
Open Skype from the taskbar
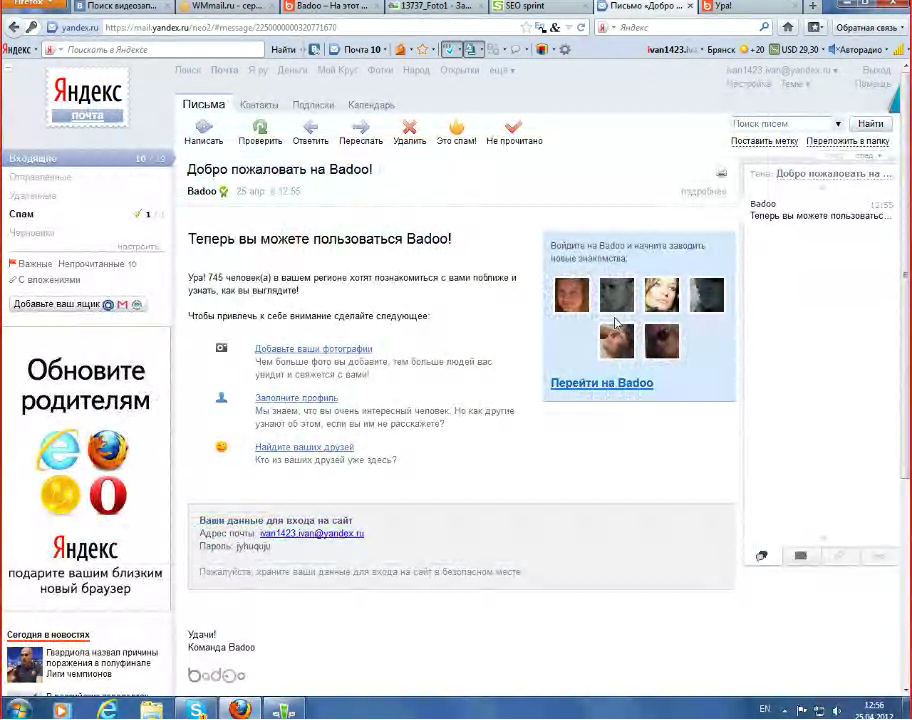click(x=196, y=710)
